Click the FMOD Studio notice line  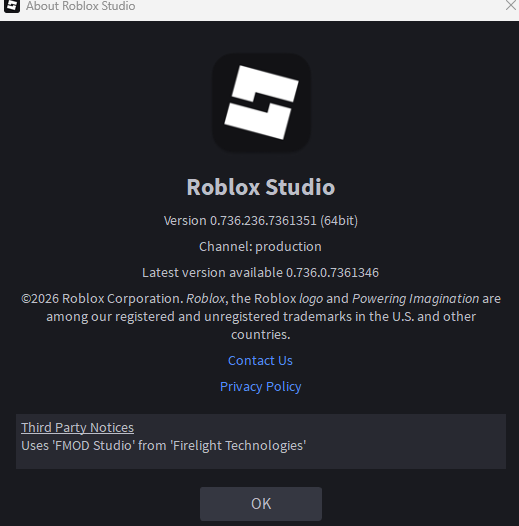tap(164, 446)
